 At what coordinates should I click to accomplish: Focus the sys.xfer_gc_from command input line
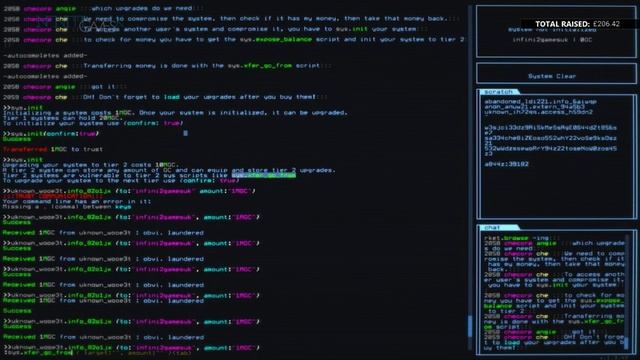coord(98,353)
